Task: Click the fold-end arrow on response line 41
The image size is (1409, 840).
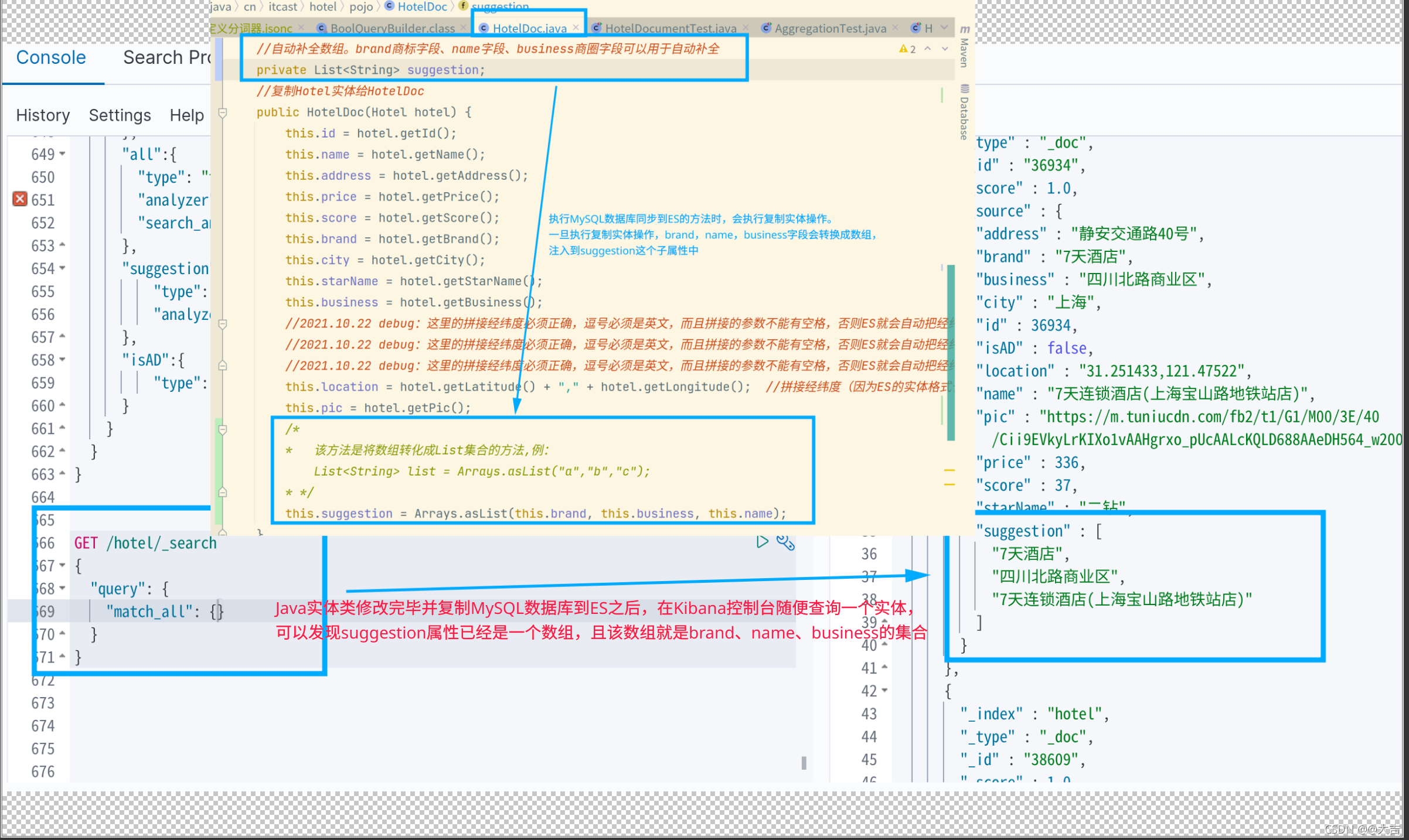Action: pyautogui.click(x=884, y=667)
